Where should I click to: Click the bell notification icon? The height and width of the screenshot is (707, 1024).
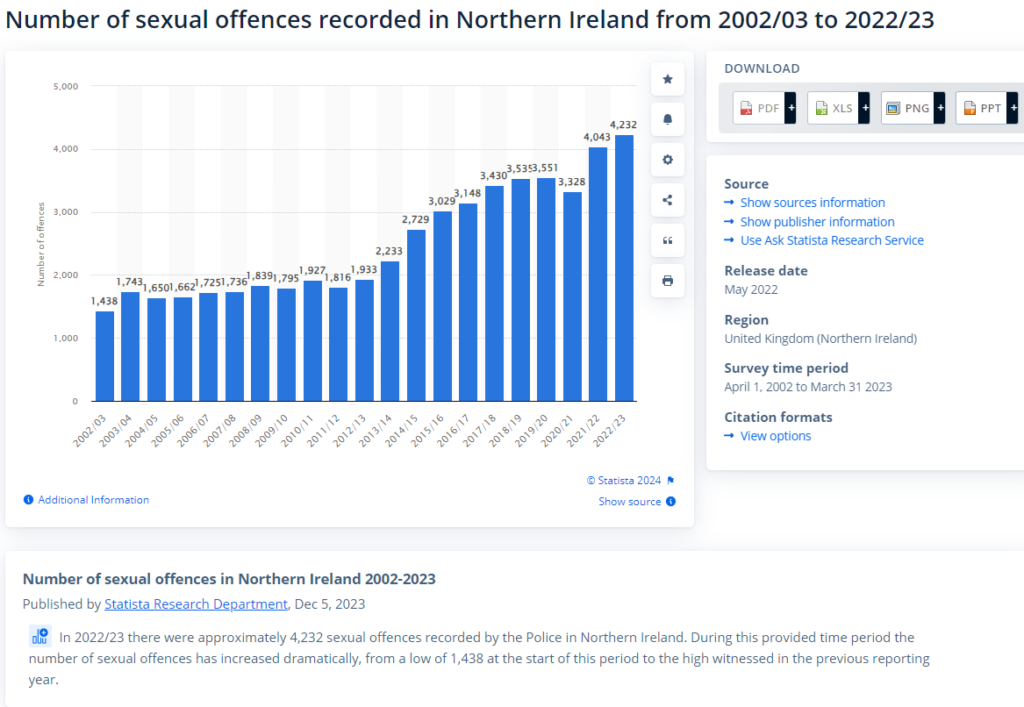(x=667, y=119)
